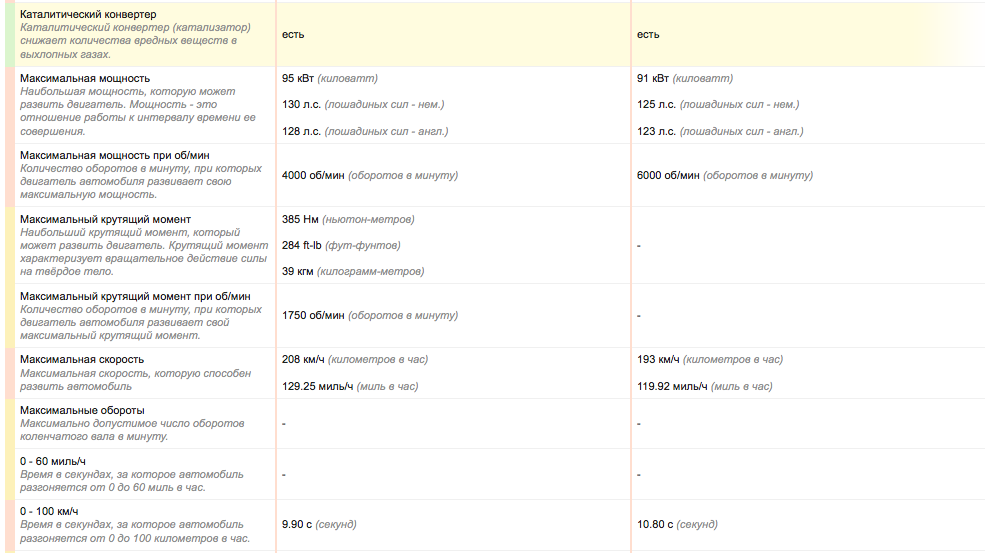The height and width of the screenshot is (553, 985).
Task: Select the Максимальная скорость row heading
Action: (82, 359)
